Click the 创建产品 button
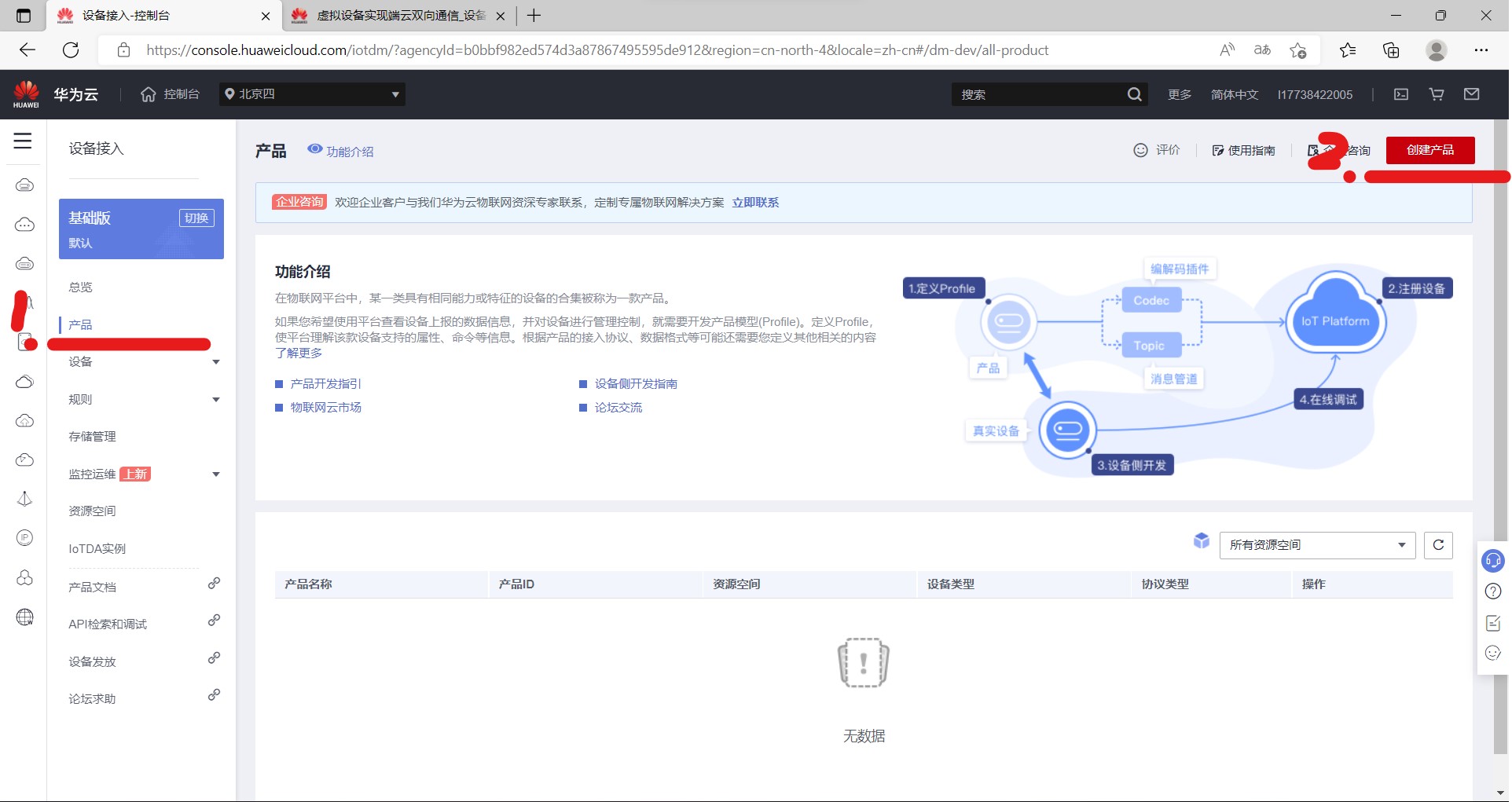The width and height of the screenshot is (1512, 802). pos(1430,150)
